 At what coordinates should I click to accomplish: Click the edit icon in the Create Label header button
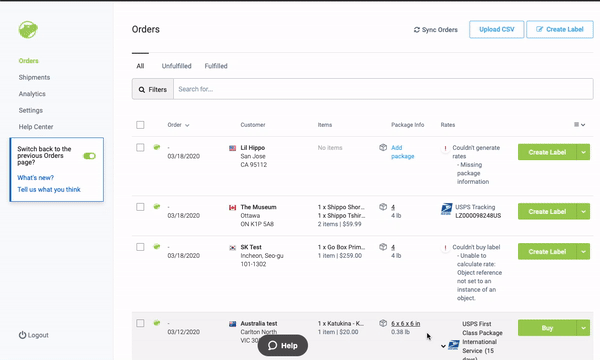(540, 29)
